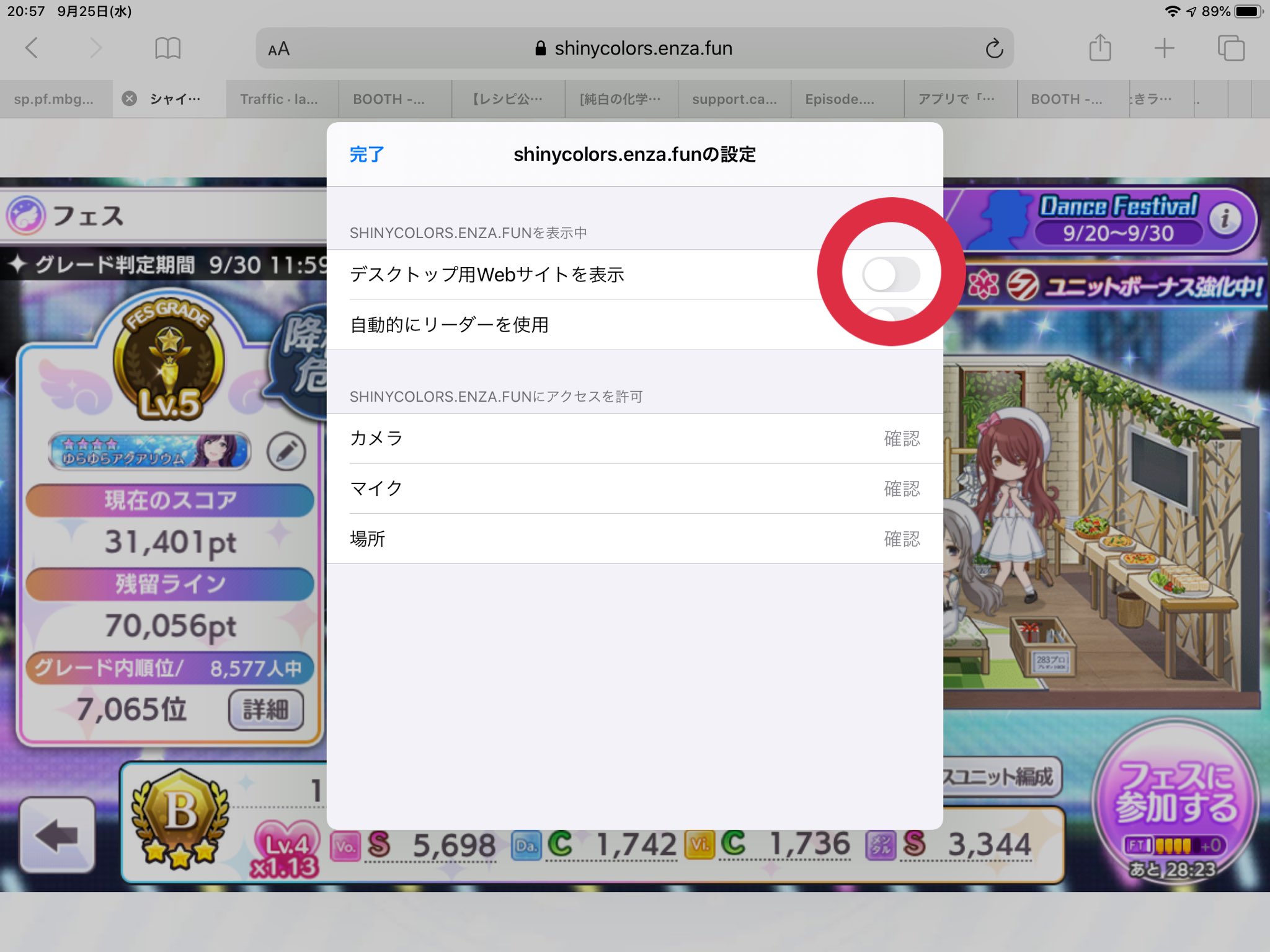
Task: Open the bookmarks book icon
Action: [167, 48]
